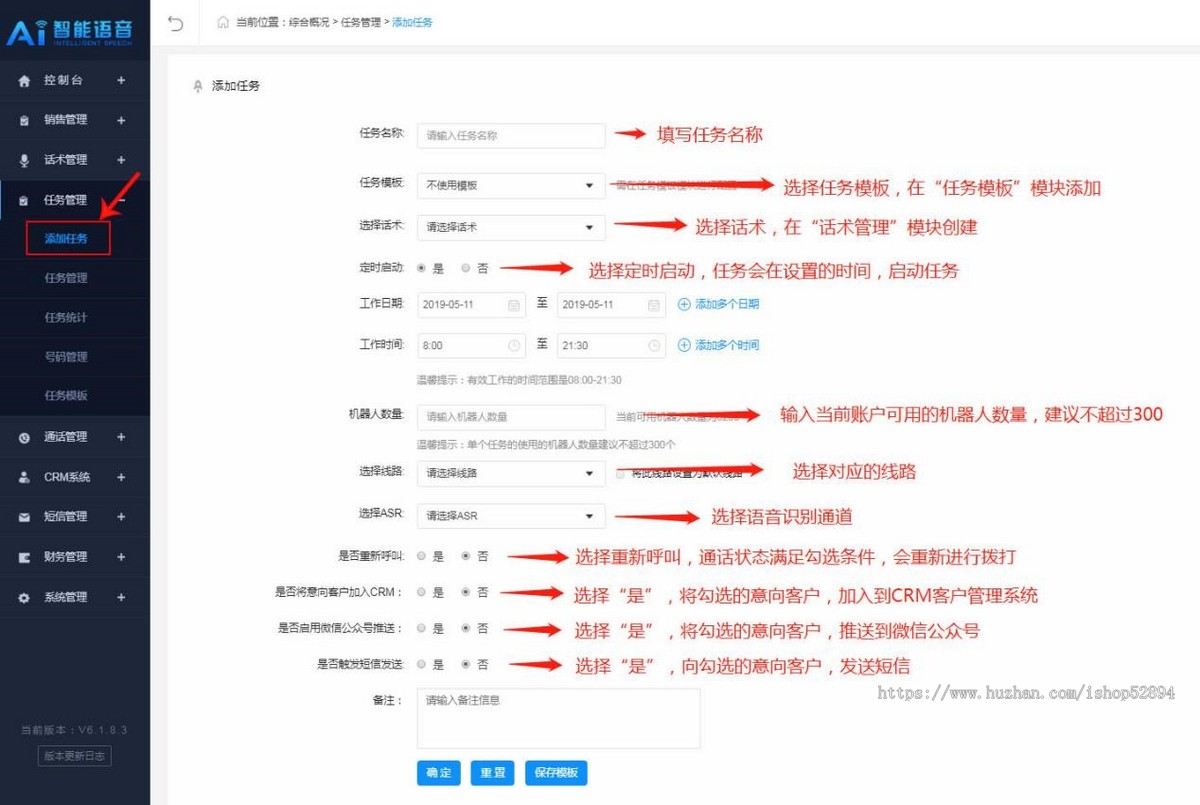
Task: Open the 选择话术 dropdown
Action: [511, 227]
